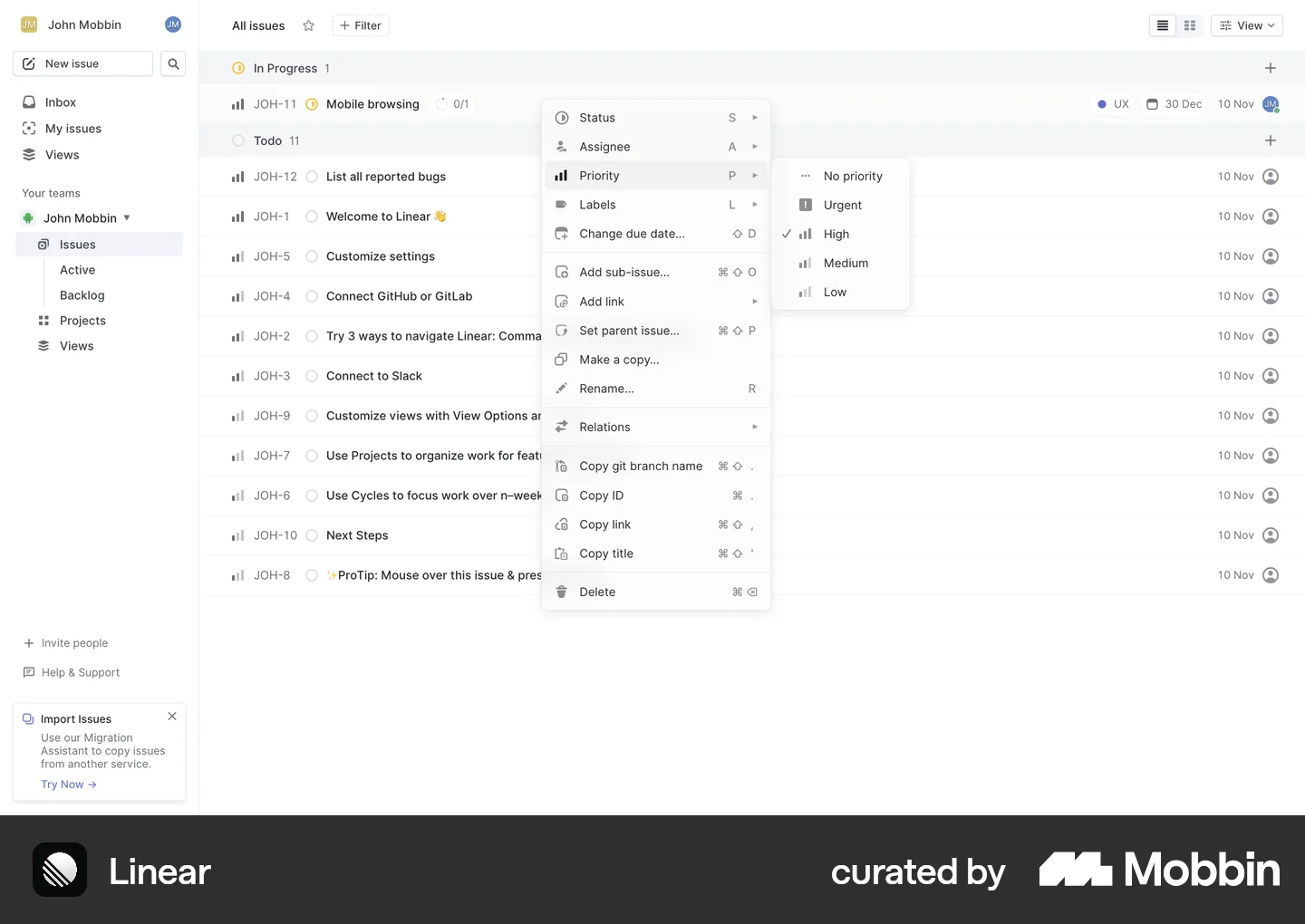Click the New issue button
The image size is (1305, 924).
point(82,63)
